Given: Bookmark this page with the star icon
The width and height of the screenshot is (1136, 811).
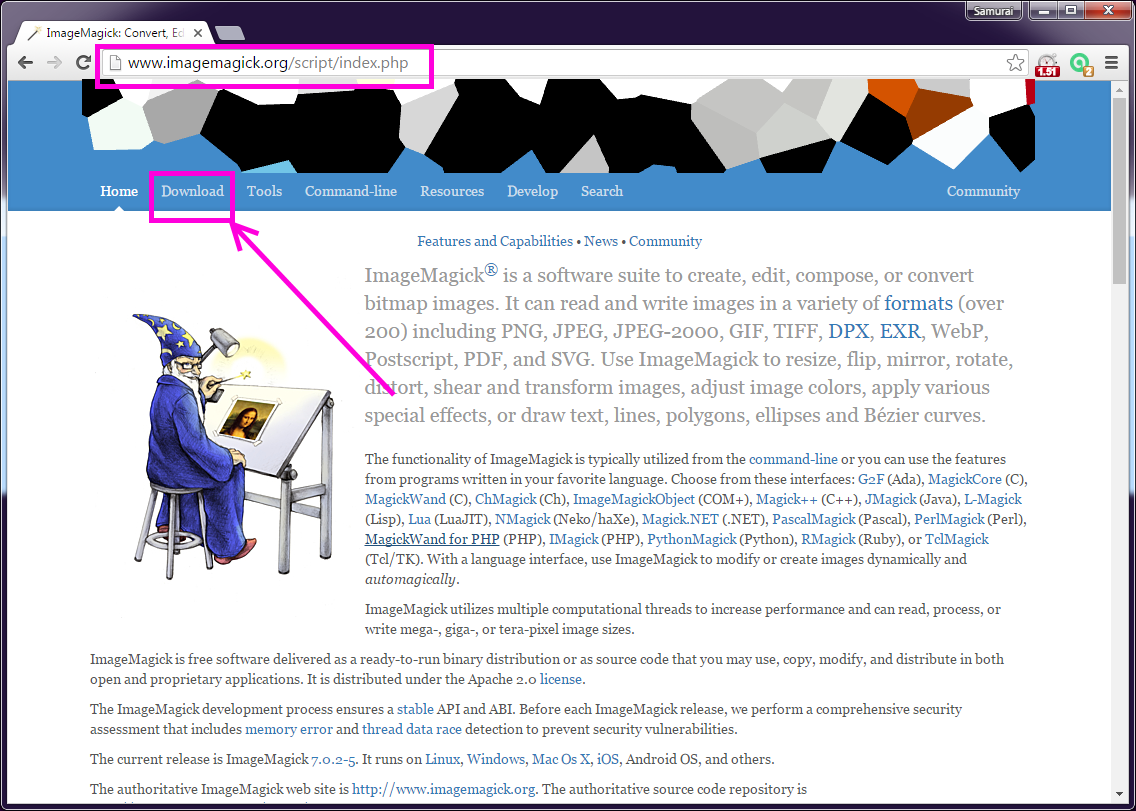Looking at the screenshot, I should 1016,63.
